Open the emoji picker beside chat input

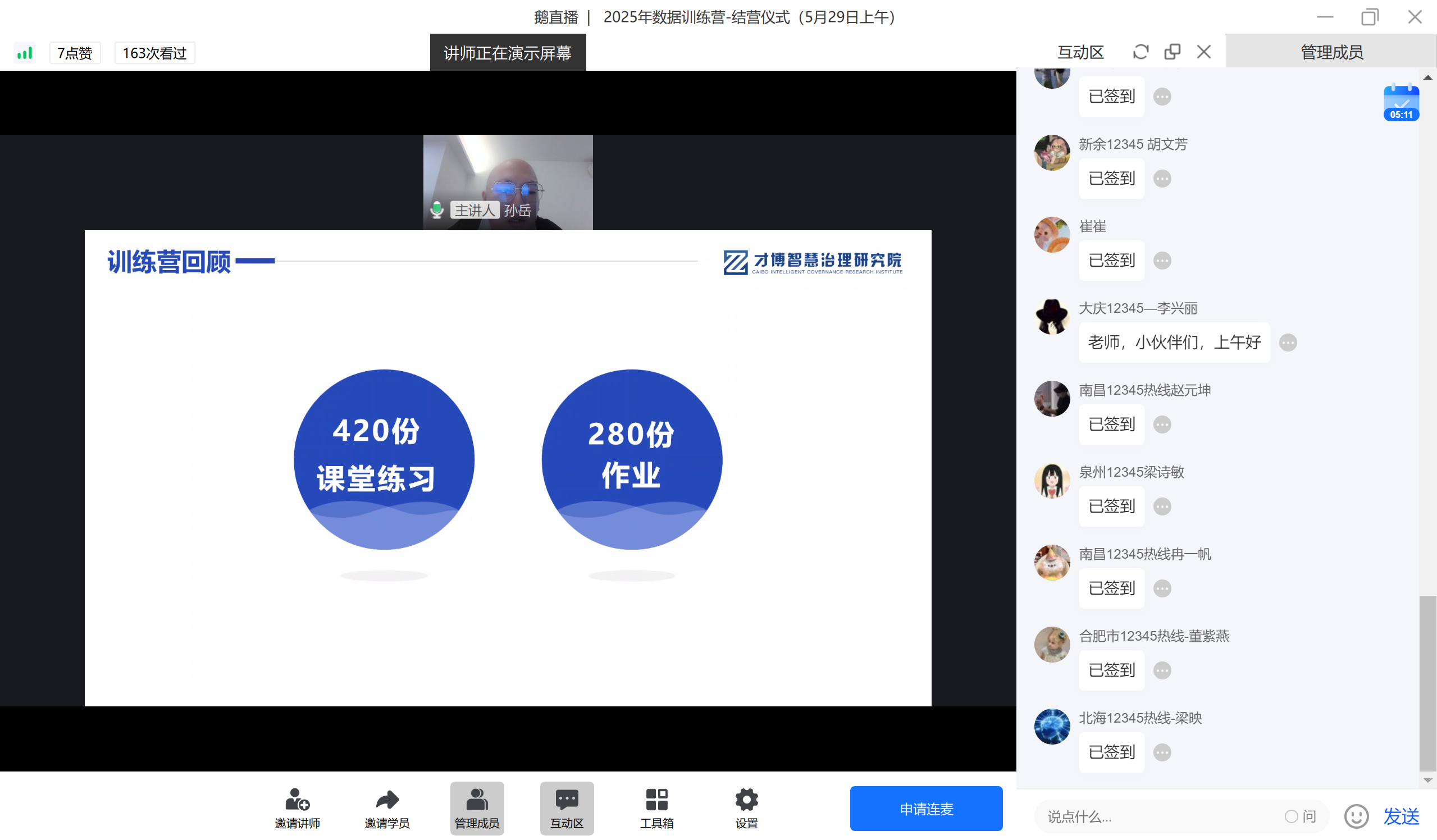pos(1356,816)
